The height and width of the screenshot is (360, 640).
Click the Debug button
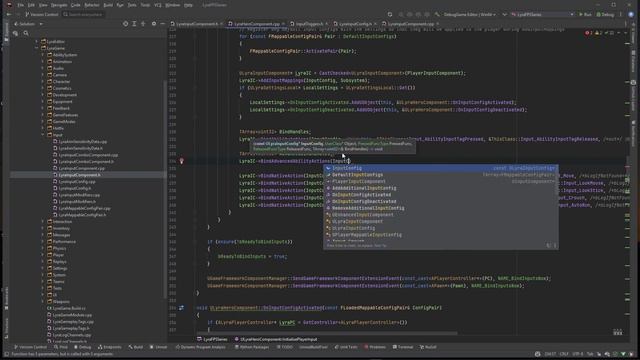coord(605,14)
